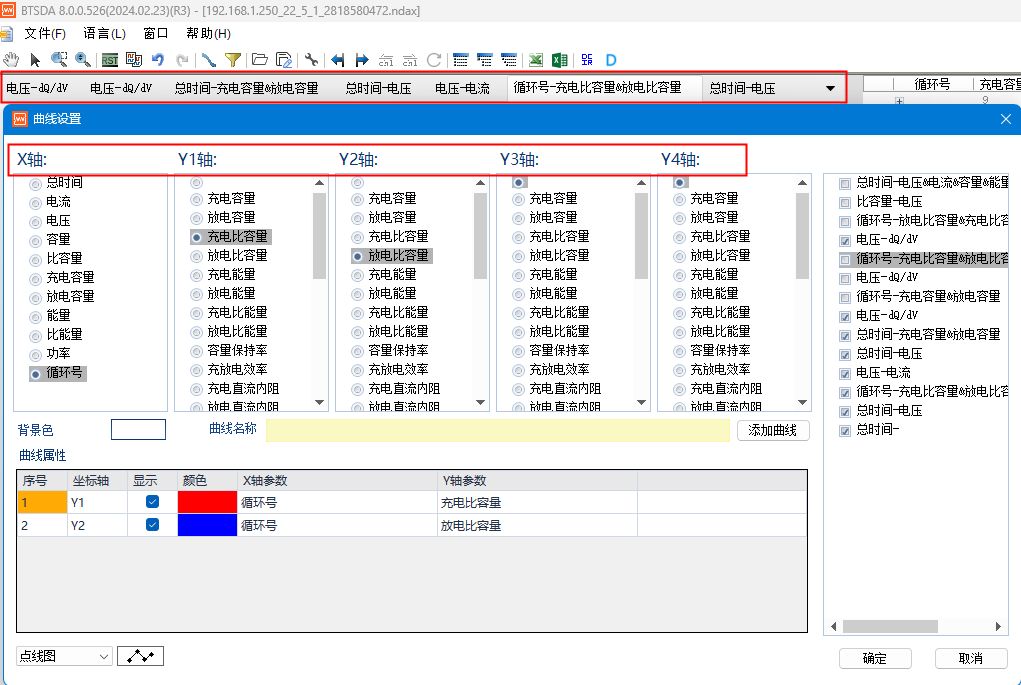The image size is (1021, 685).
Task: Open the multi-curve windows icon
Action: (x=133, y=60)
